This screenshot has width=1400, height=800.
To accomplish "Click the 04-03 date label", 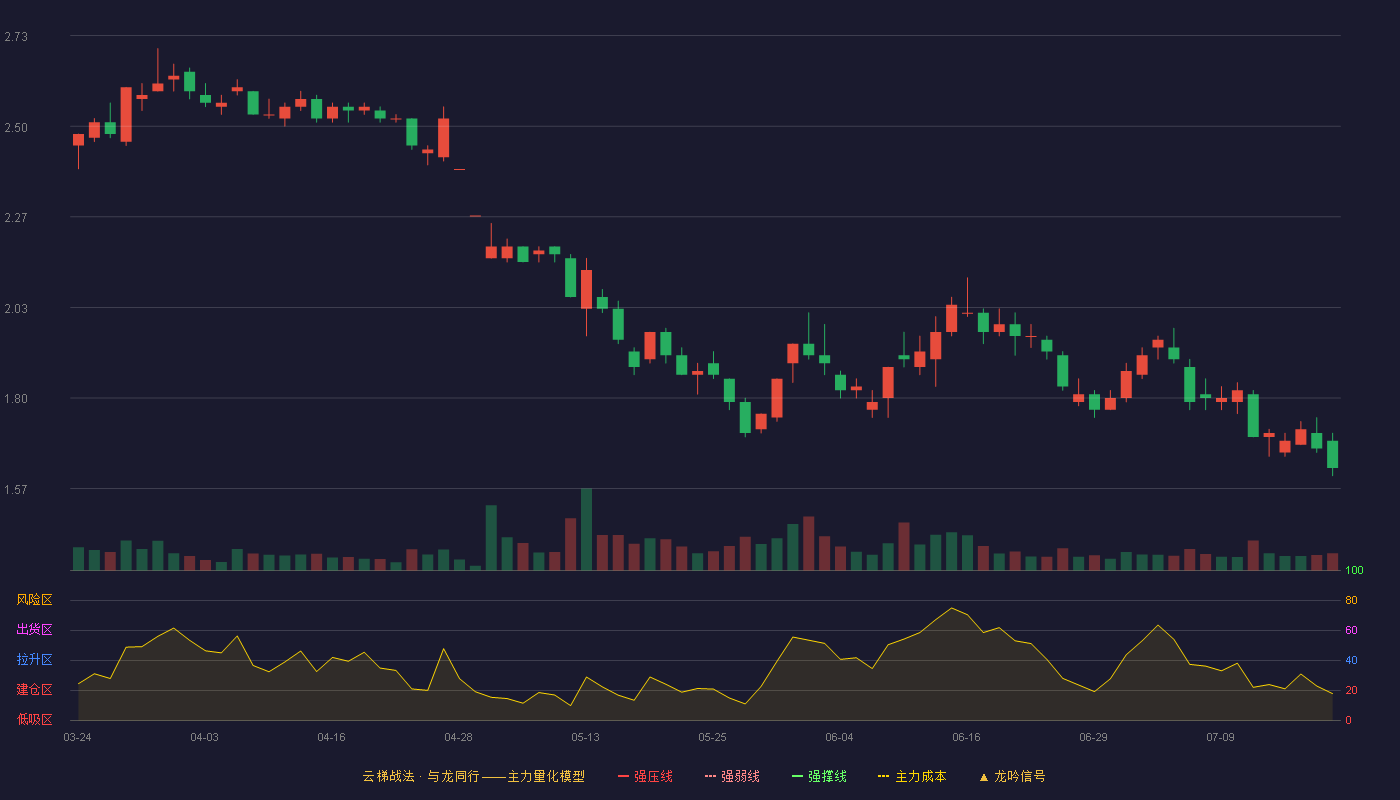I will click(204, 737).
